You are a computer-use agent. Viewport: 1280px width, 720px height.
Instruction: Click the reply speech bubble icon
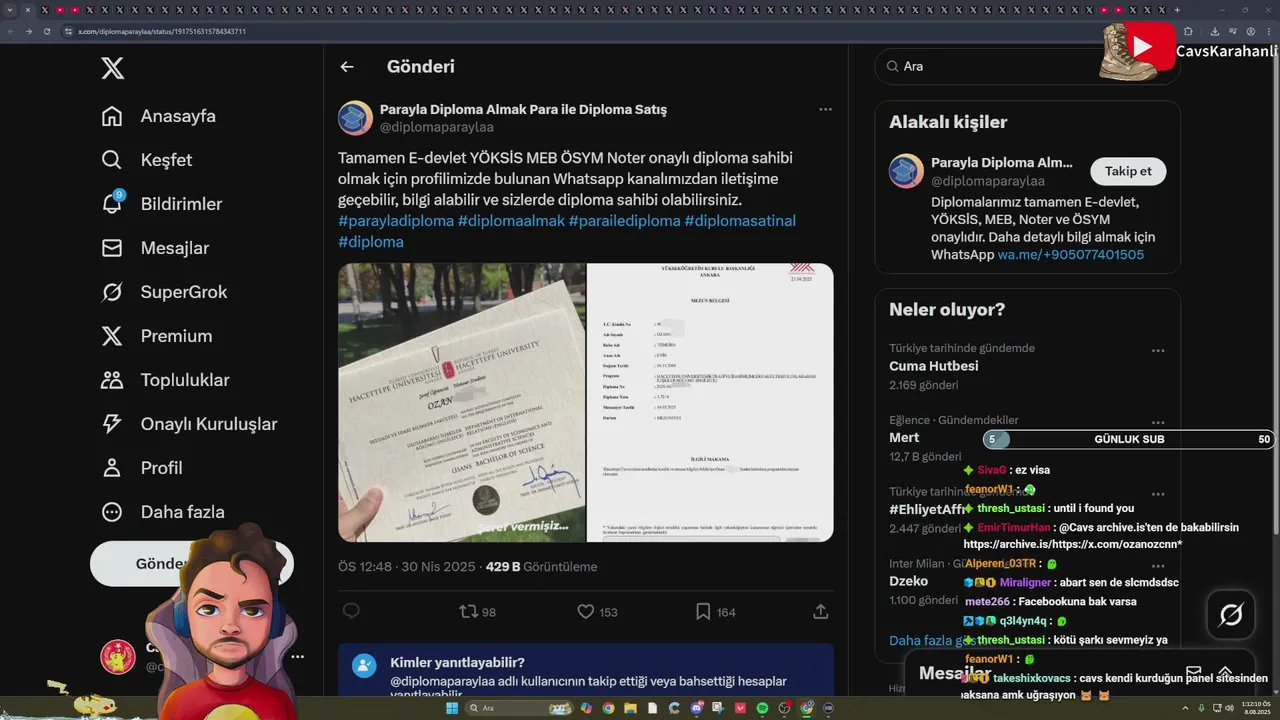click(351, 611)
